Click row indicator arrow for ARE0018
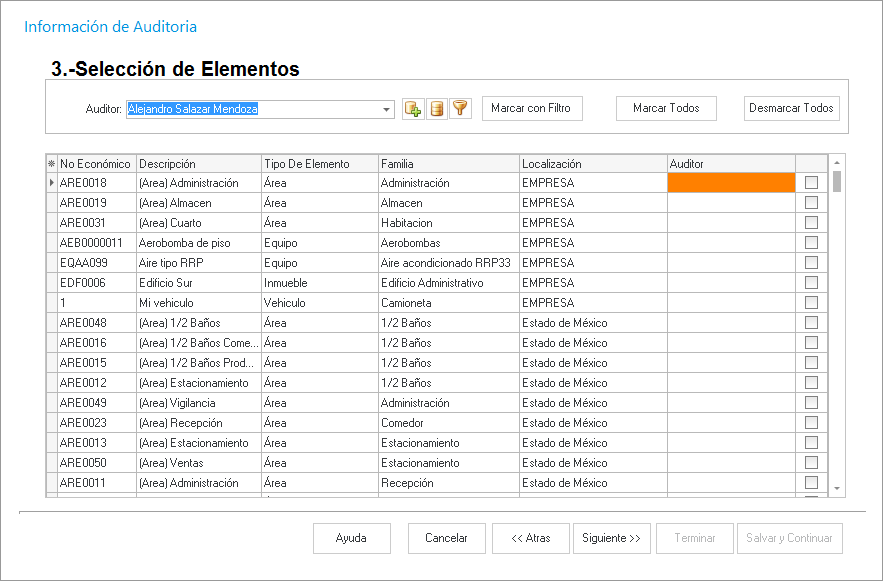The image size is (883, 581). 51,183
